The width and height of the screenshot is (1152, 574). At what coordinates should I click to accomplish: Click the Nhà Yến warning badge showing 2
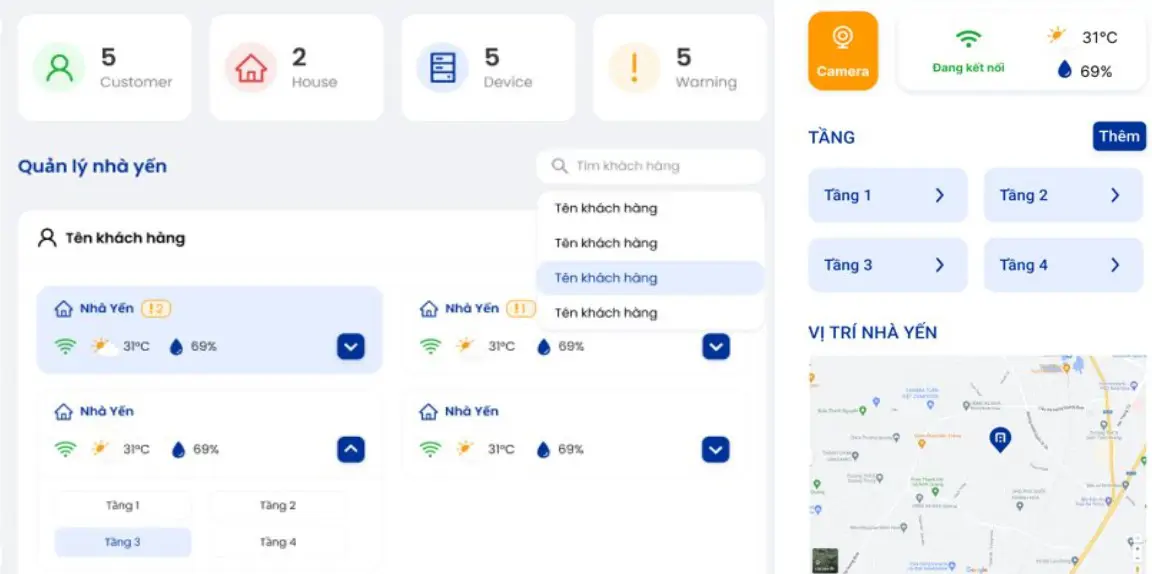(156, 309)
